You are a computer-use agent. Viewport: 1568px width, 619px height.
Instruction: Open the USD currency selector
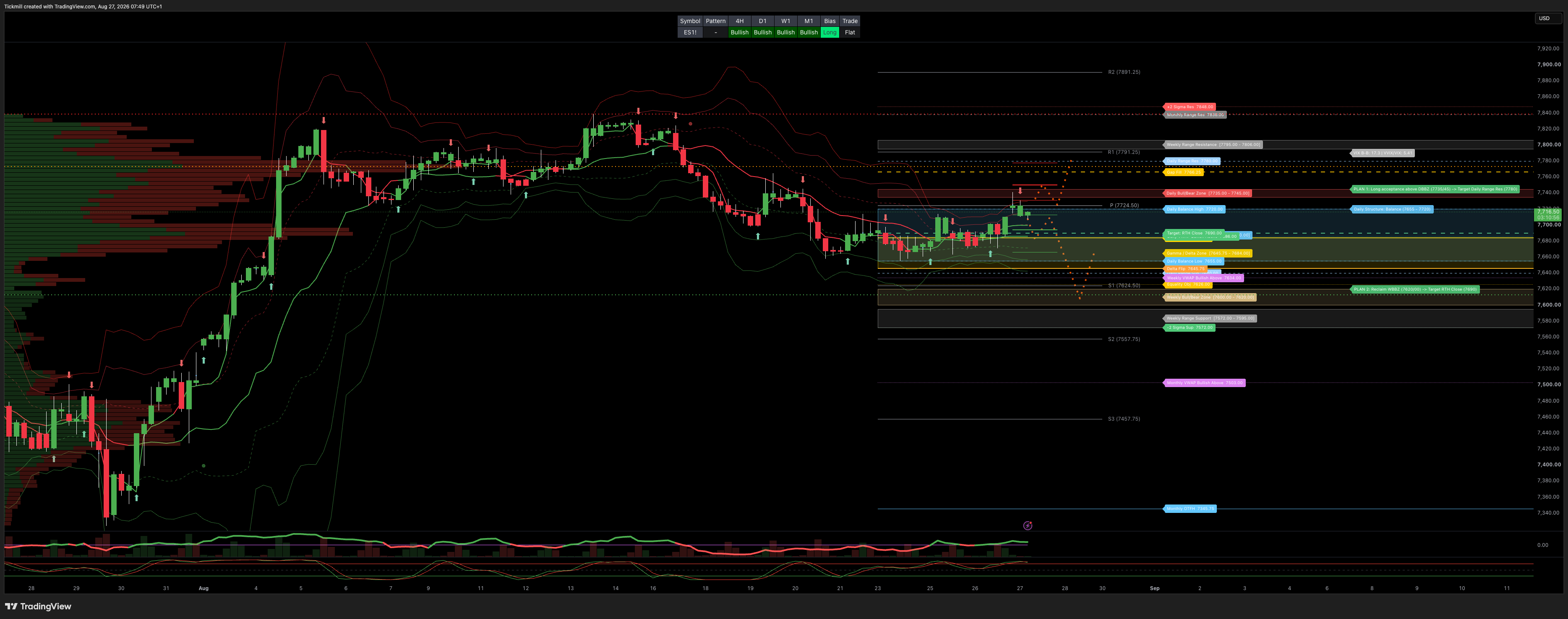(x=1548, y=18)
